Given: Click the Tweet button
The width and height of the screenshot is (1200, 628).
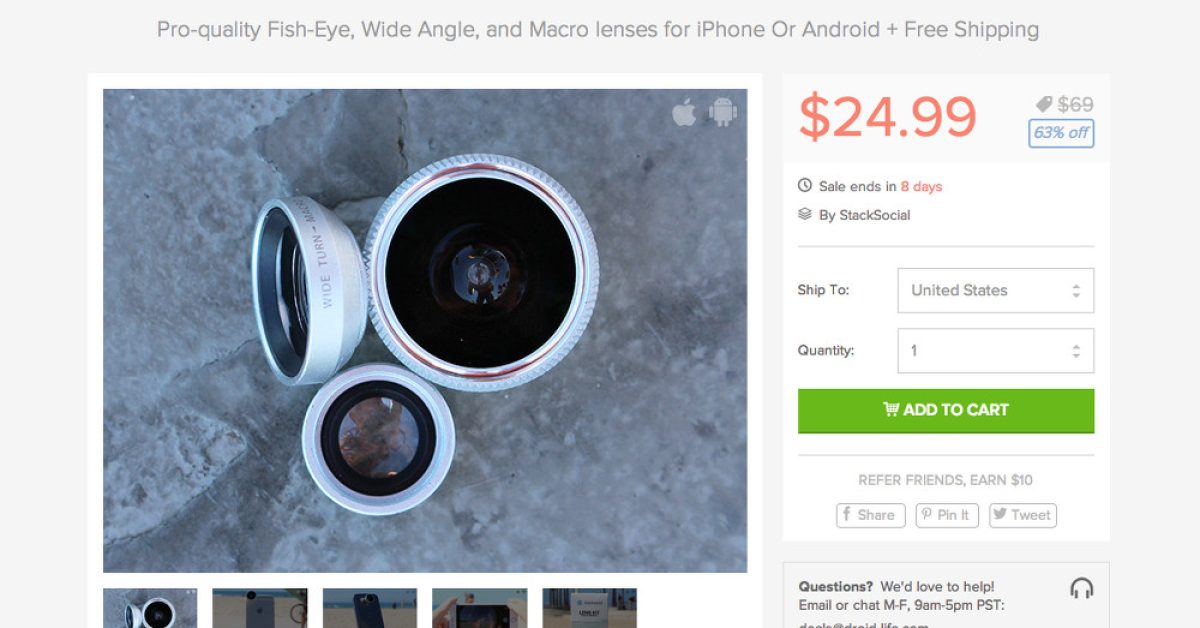Looking at the screenshot, I should 1022,515.
